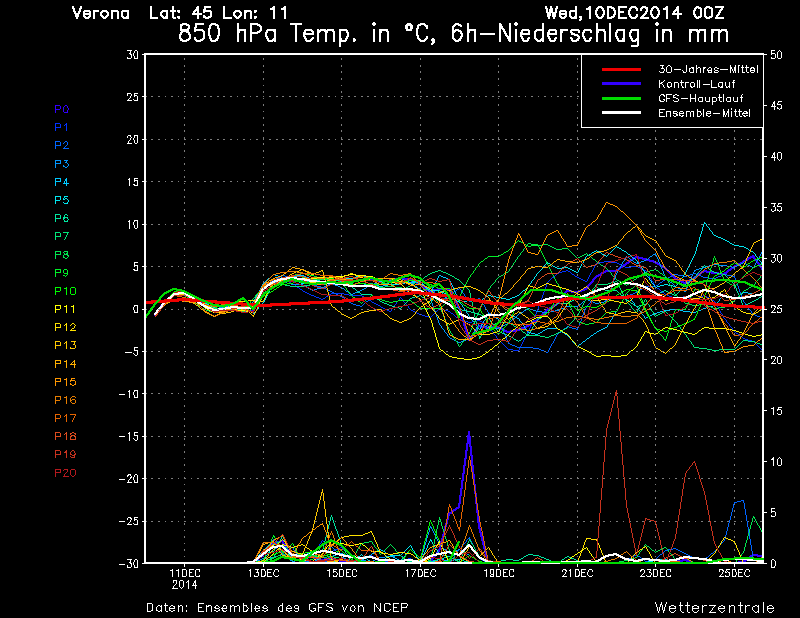800x618 pixels.
Task: Select ensemble member label P18
Action: click(x=65, y=436)
